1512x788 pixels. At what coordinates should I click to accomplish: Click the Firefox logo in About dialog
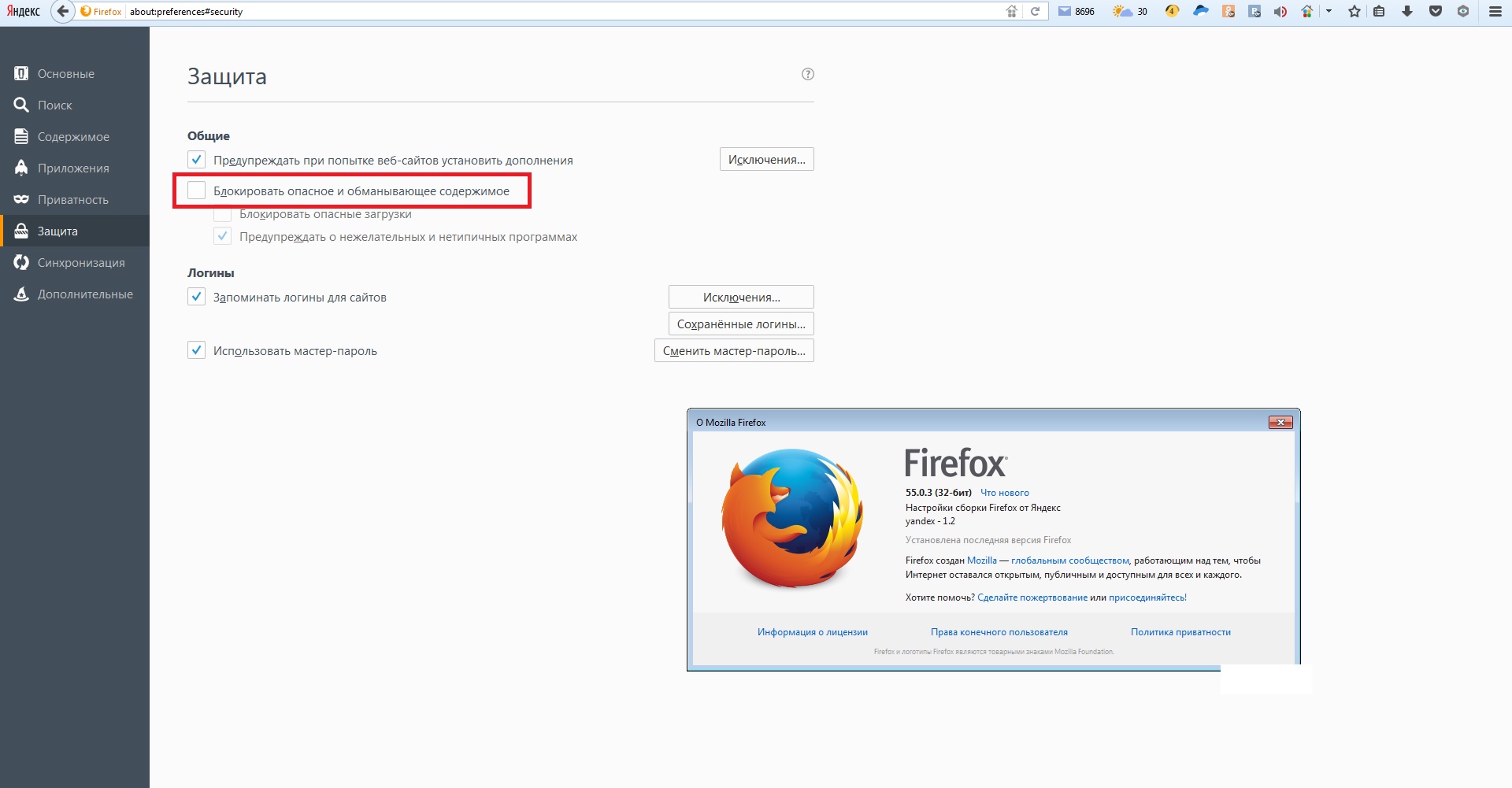[x=792, y=518]
